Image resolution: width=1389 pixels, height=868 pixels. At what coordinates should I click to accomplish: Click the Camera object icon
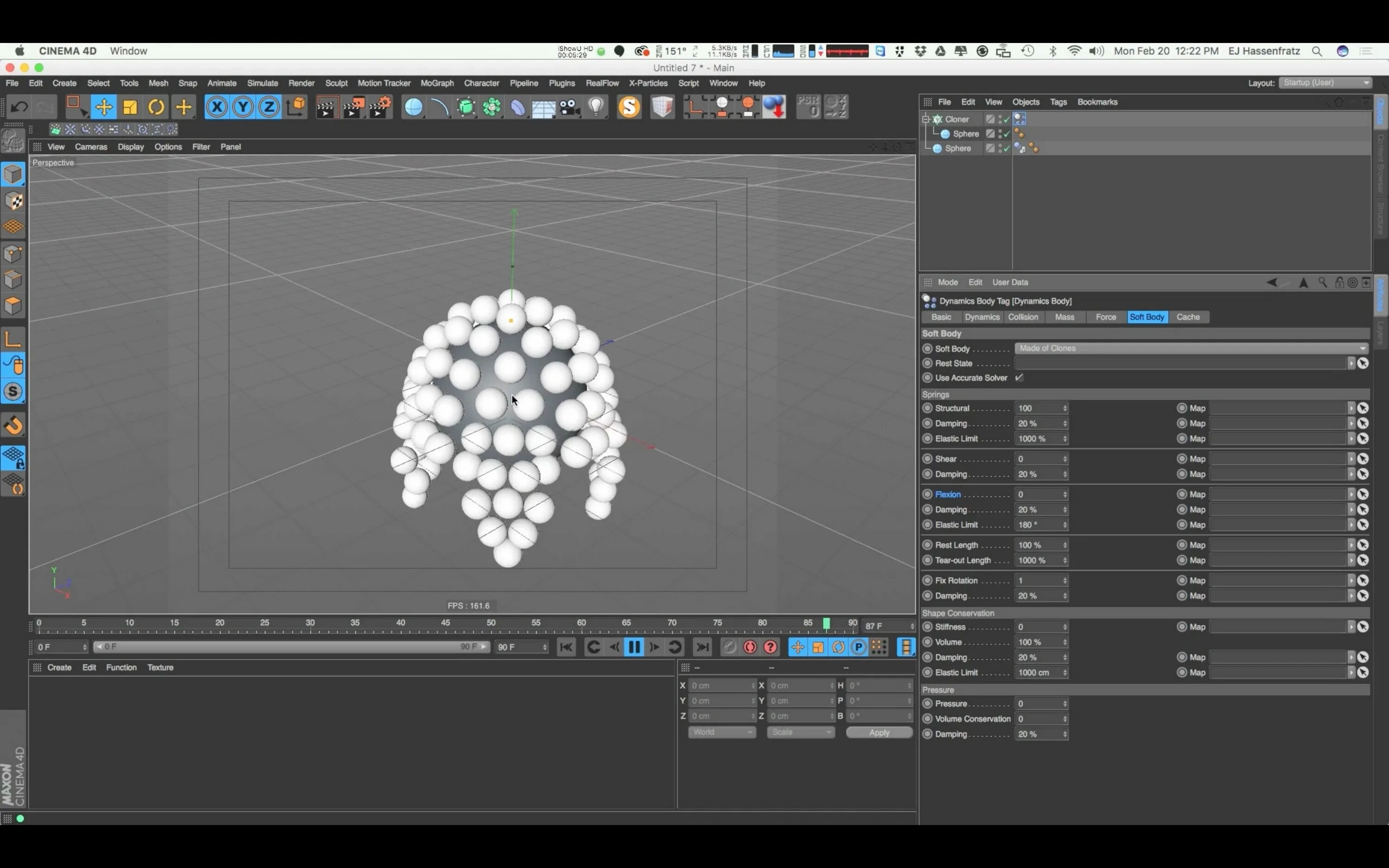point(569,107)
